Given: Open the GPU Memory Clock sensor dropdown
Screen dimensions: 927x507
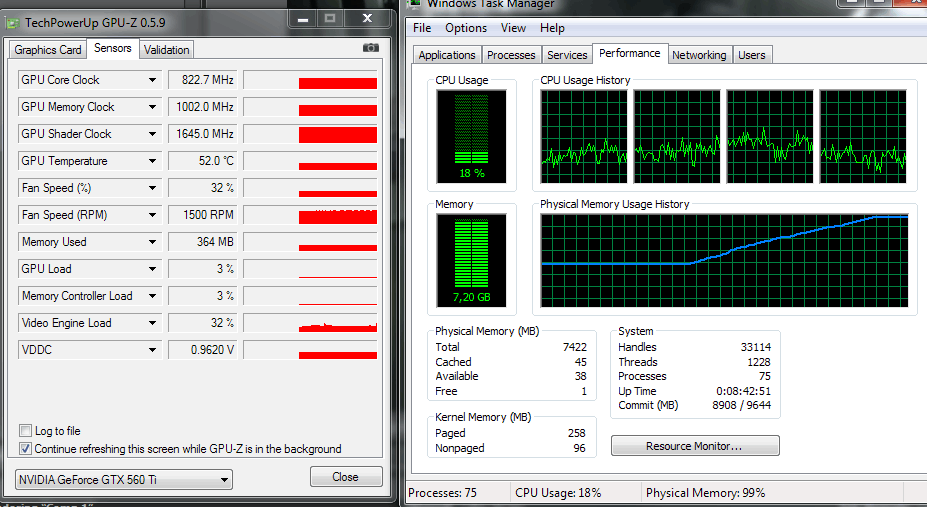Looking at the screenshot, I should 153,107.
